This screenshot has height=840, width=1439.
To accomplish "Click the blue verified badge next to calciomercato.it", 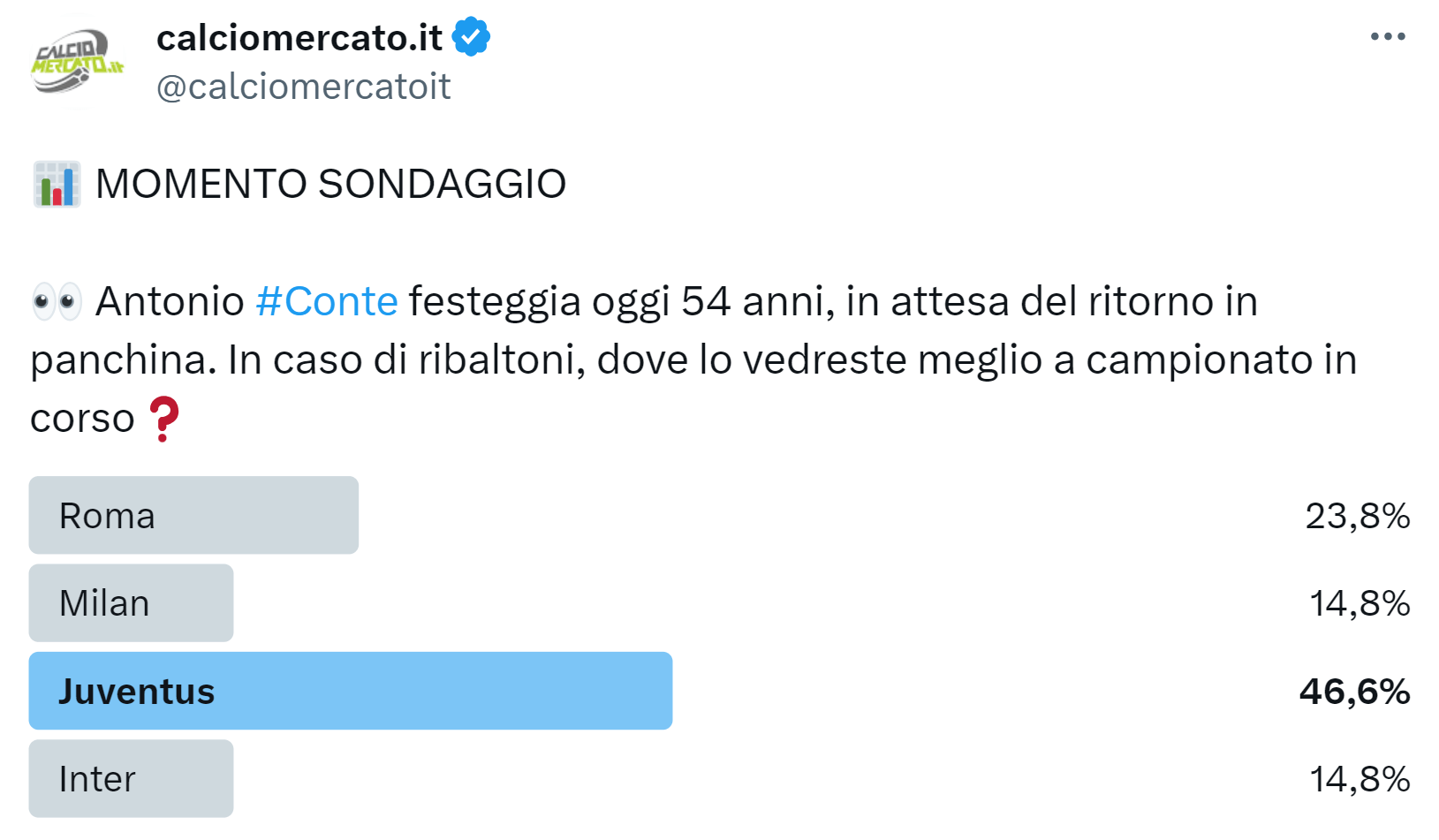I will pos(472,36).
